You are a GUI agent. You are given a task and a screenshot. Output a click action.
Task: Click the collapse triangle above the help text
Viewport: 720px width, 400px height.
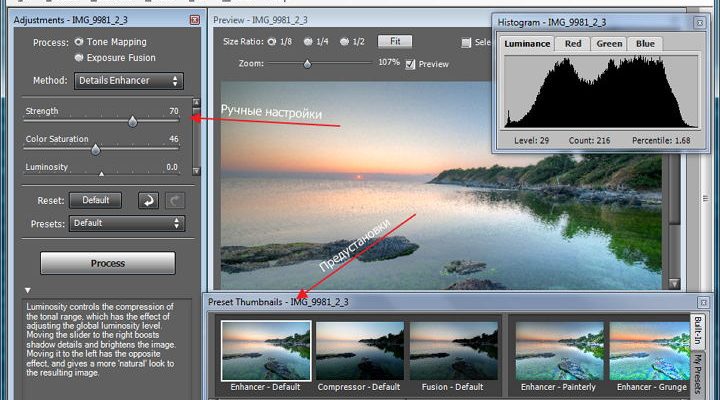[x=29, y=290]
